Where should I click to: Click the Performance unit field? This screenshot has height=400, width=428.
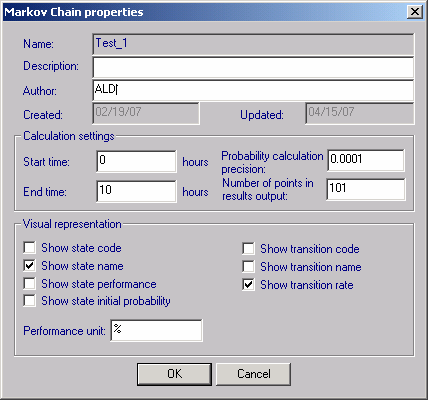pyautogui.click(x=156, y=330)
